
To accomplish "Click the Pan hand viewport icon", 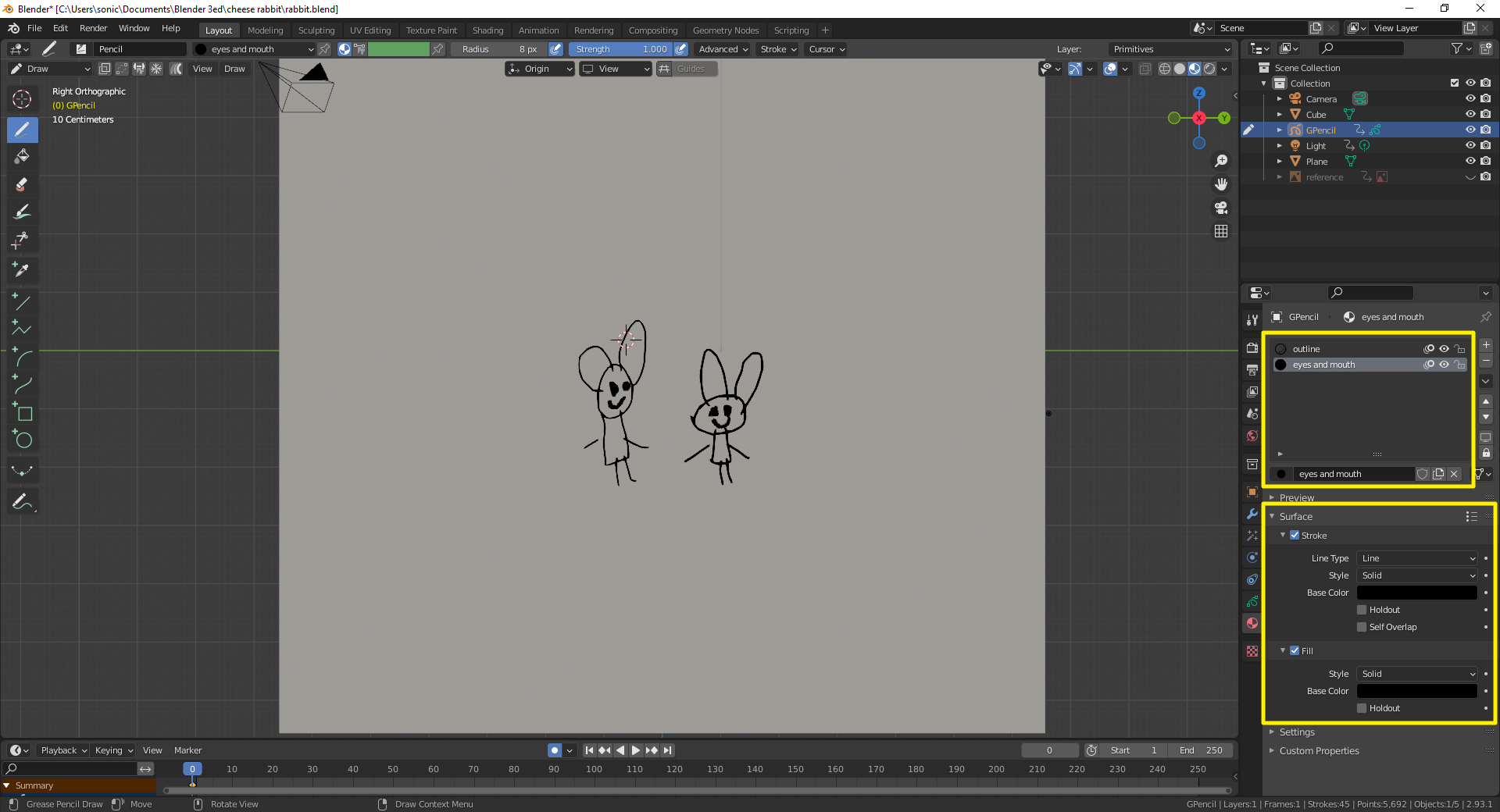I will (1221, 184).
